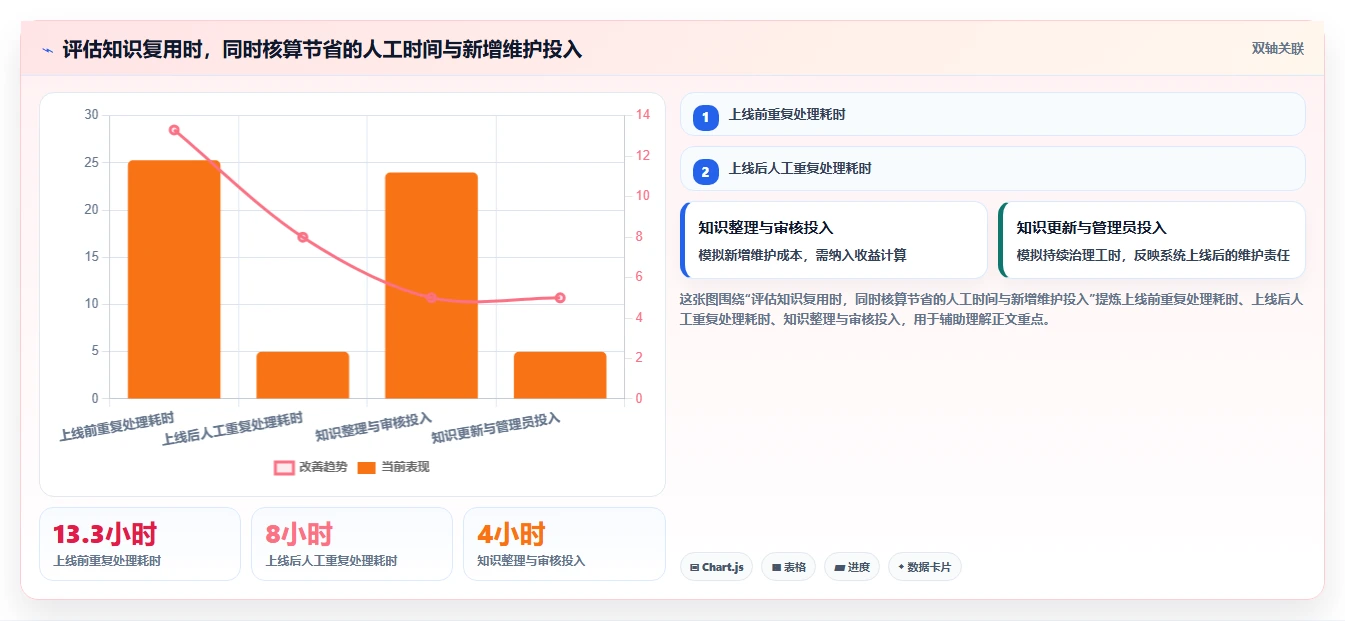Click the page title 评估知识复用时
Image resolution: width=1345 pixels, height=621 pixels.
322,49
